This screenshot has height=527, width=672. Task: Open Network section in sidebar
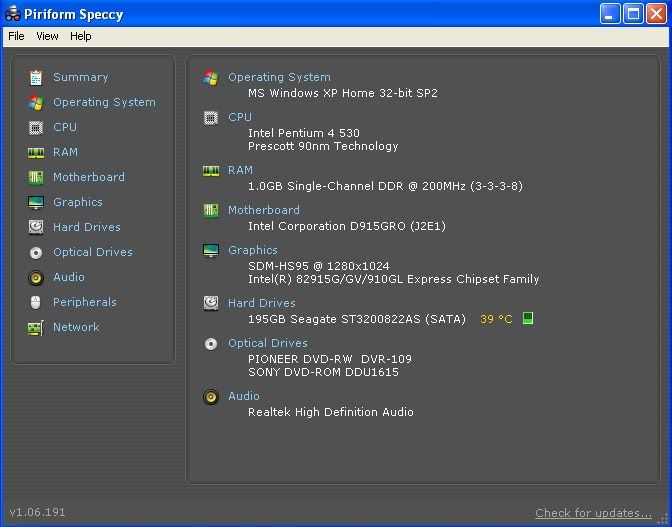coord(76,327)
